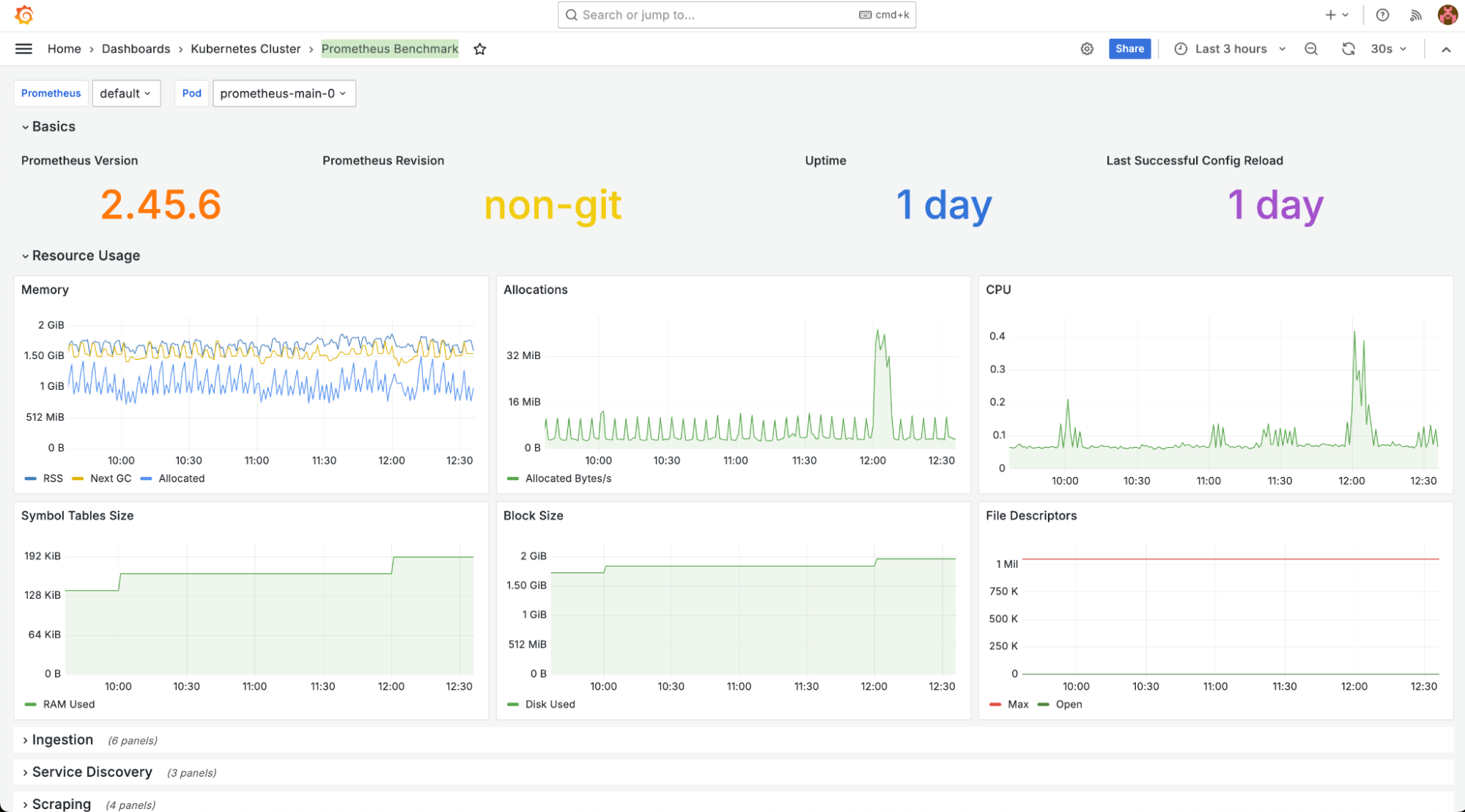The width and height of the screenshot is (1465, 812).
Task: Collapse the top toolbar chevron
Action: (1445, 49)
